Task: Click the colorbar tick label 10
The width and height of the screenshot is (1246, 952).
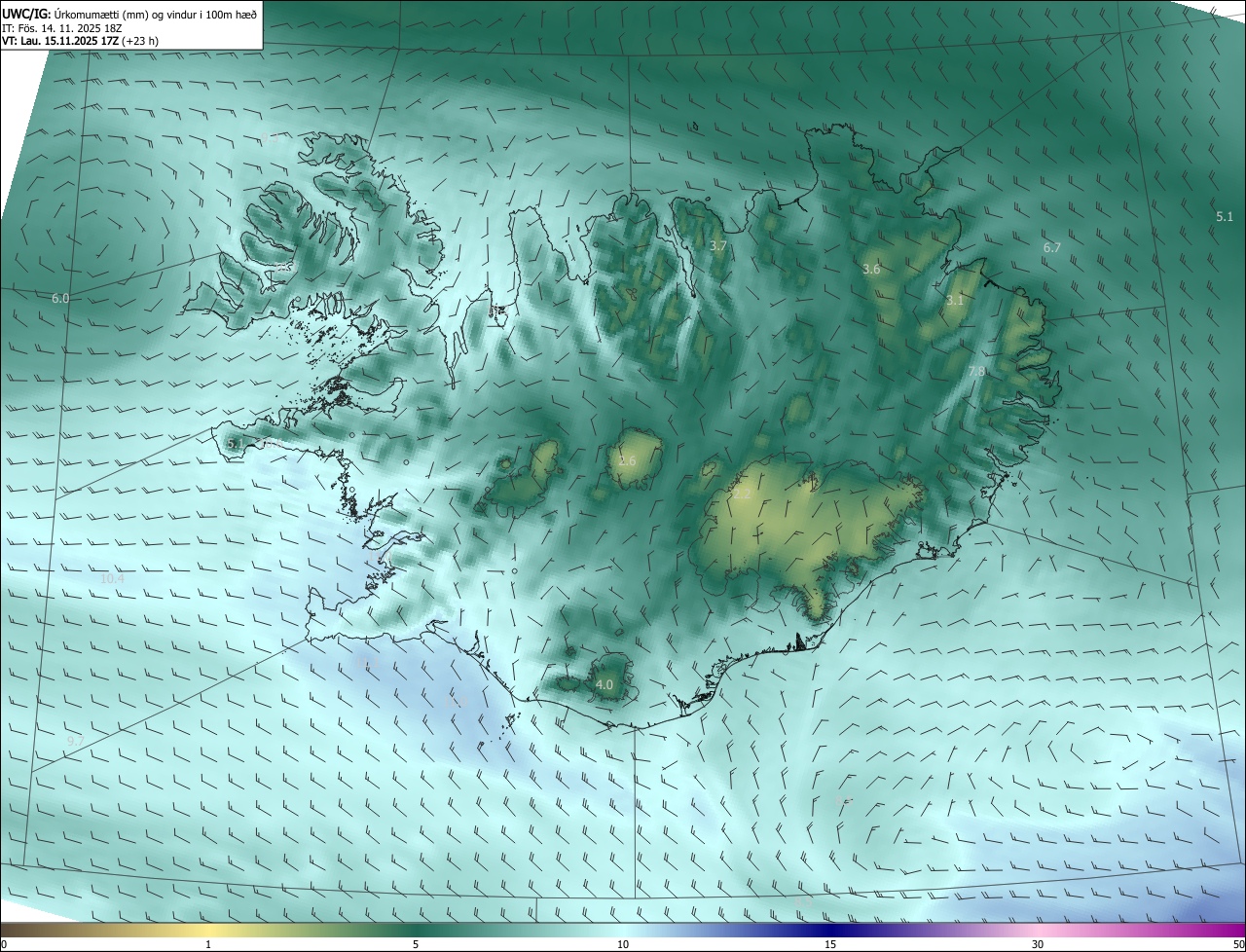Action: pyautogui.click(x=623, y=944)
